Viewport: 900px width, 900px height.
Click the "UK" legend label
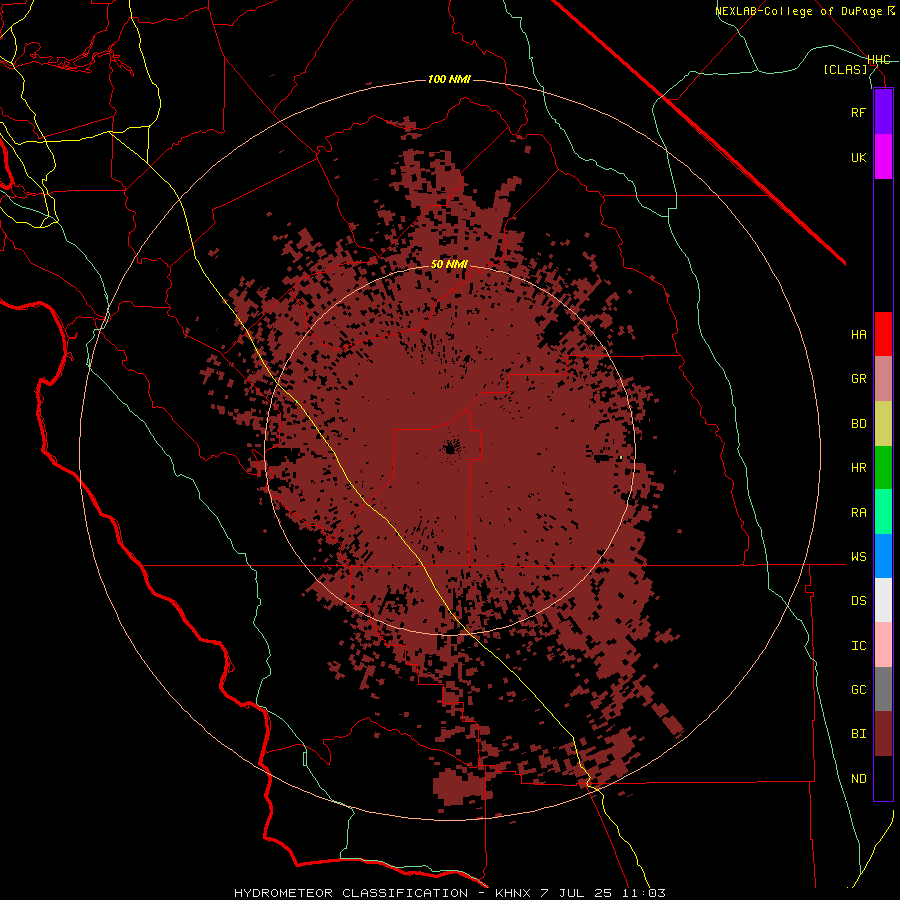pos(858,157)
